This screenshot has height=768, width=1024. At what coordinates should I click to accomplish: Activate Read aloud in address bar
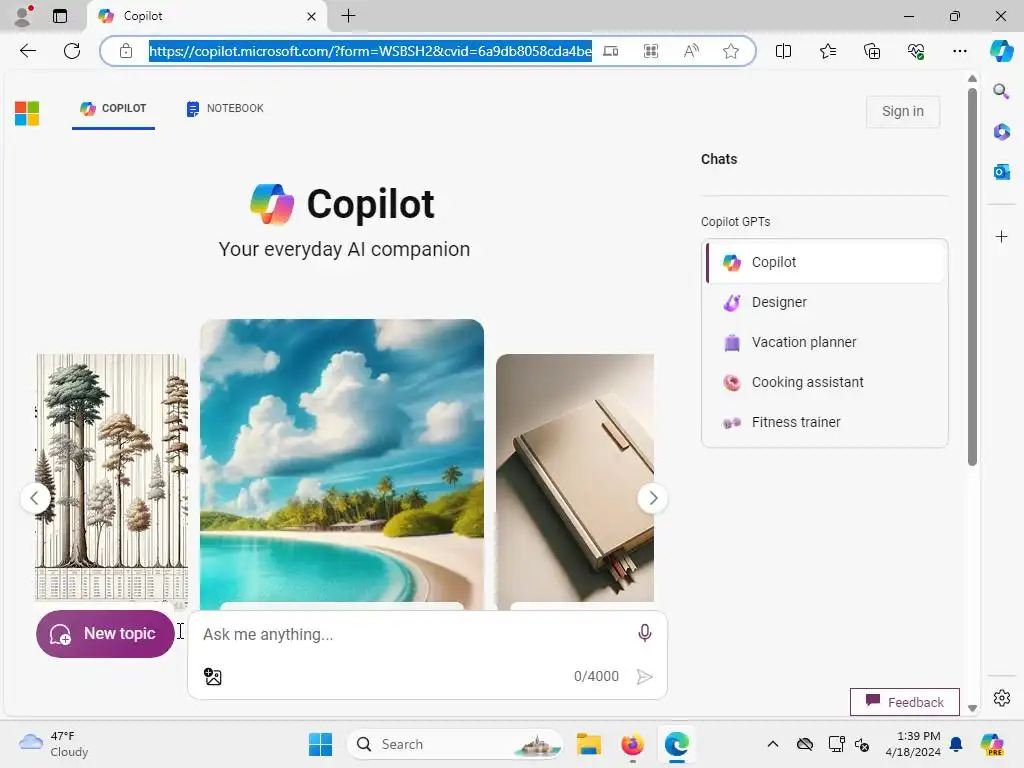[x=691, y=51]
